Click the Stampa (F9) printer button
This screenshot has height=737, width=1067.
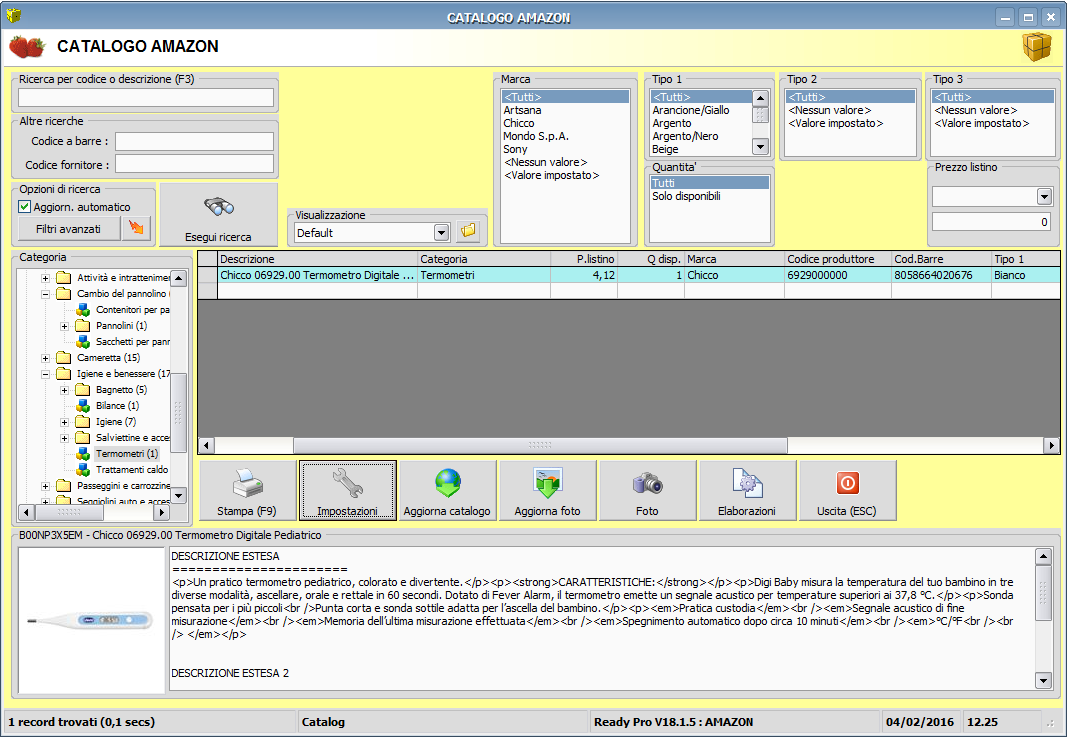point(247,491)
